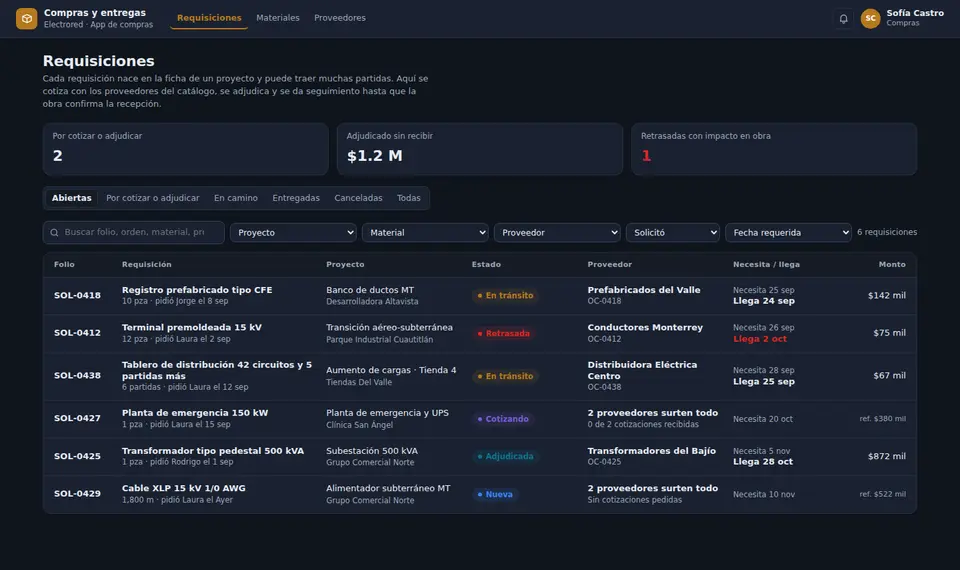The width and height of the screenshot is (960, 570).
Task: Open the Material filter dropdown
Action: pyautogui.click(x=426, y=233)
